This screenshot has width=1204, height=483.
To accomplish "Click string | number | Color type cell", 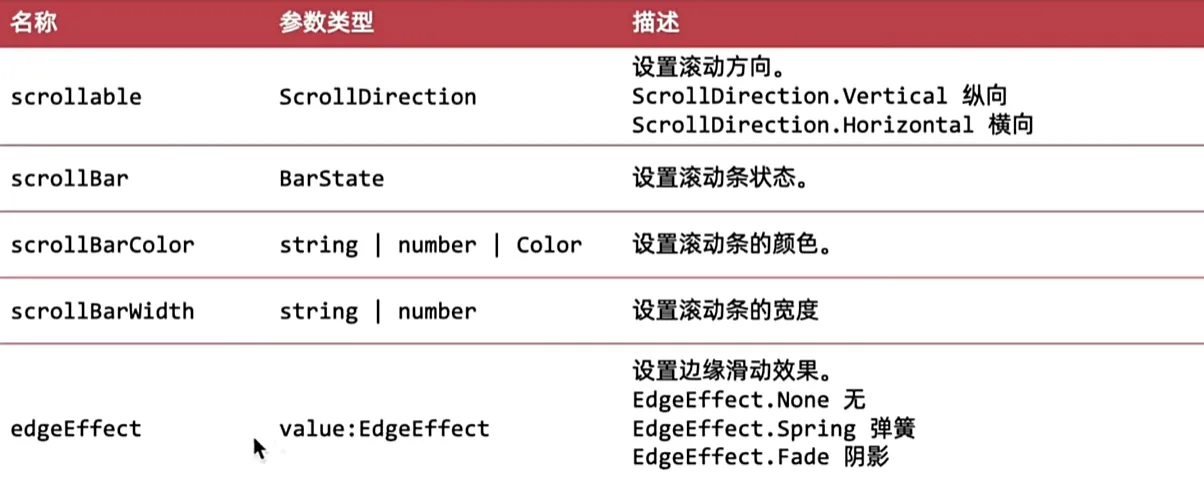I will (x=430, y=245).
